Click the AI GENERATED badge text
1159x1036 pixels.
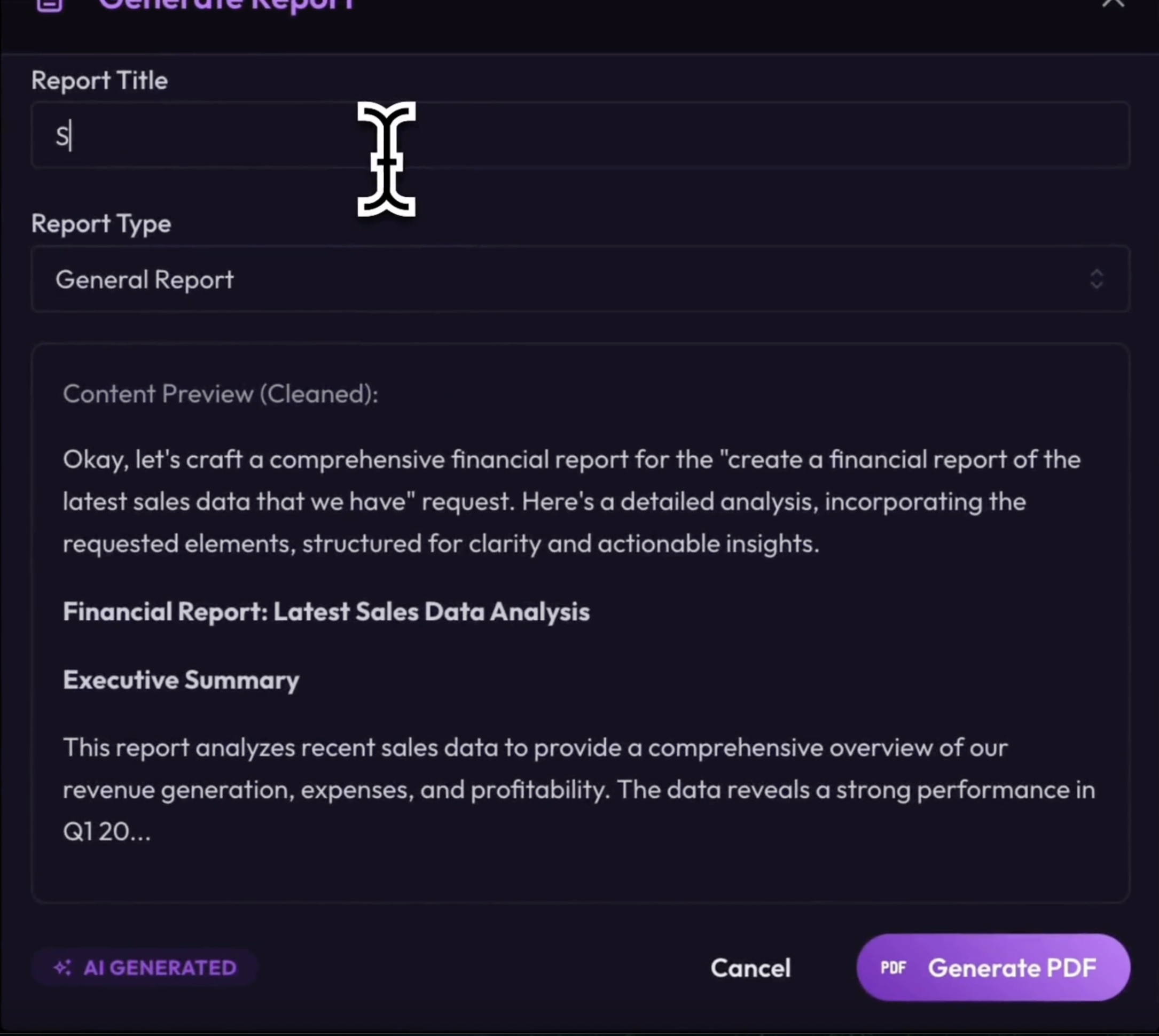[160, 968]
